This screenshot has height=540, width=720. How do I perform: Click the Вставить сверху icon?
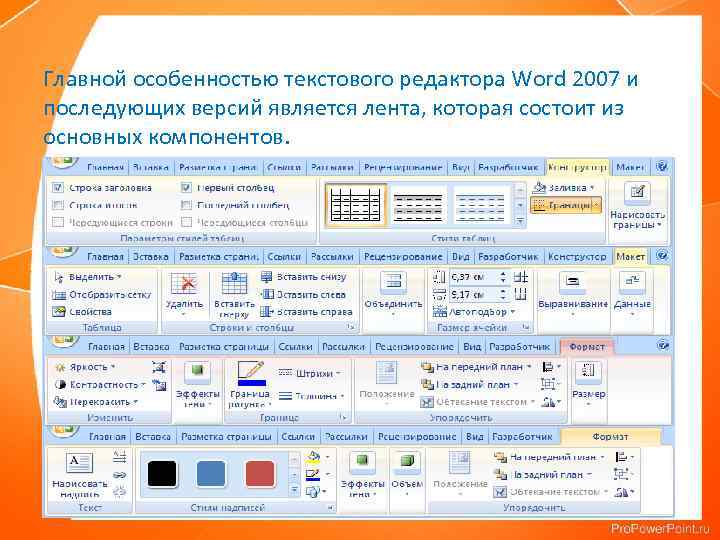point(234,284)
